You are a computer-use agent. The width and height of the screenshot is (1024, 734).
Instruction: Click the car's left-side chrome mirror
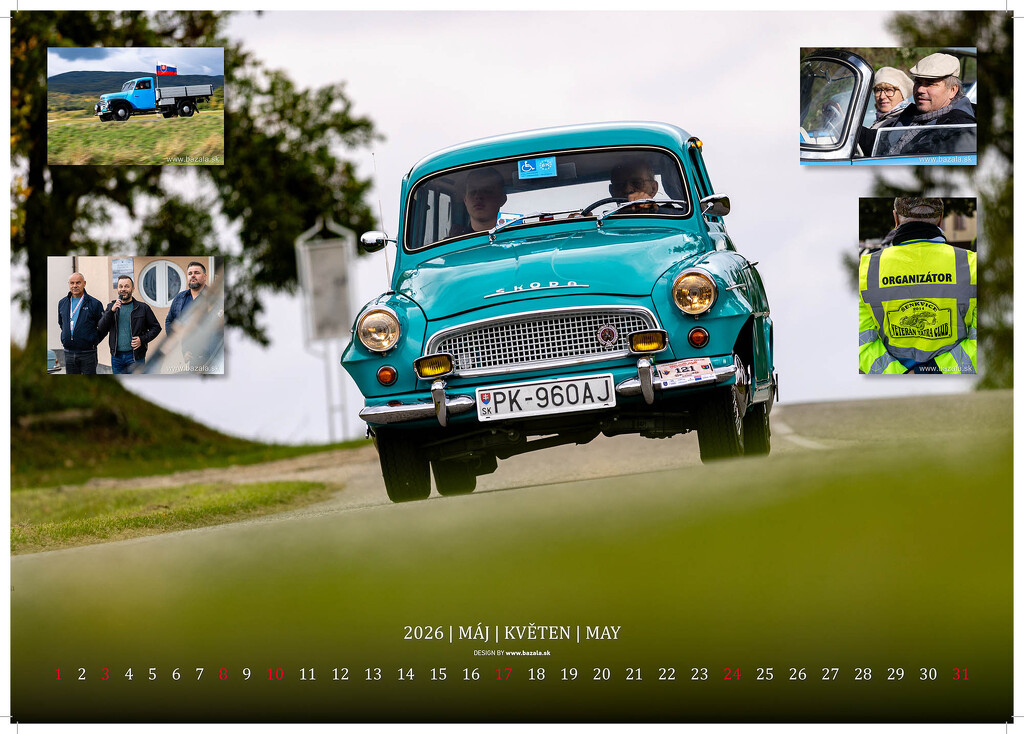pos(374,240)
